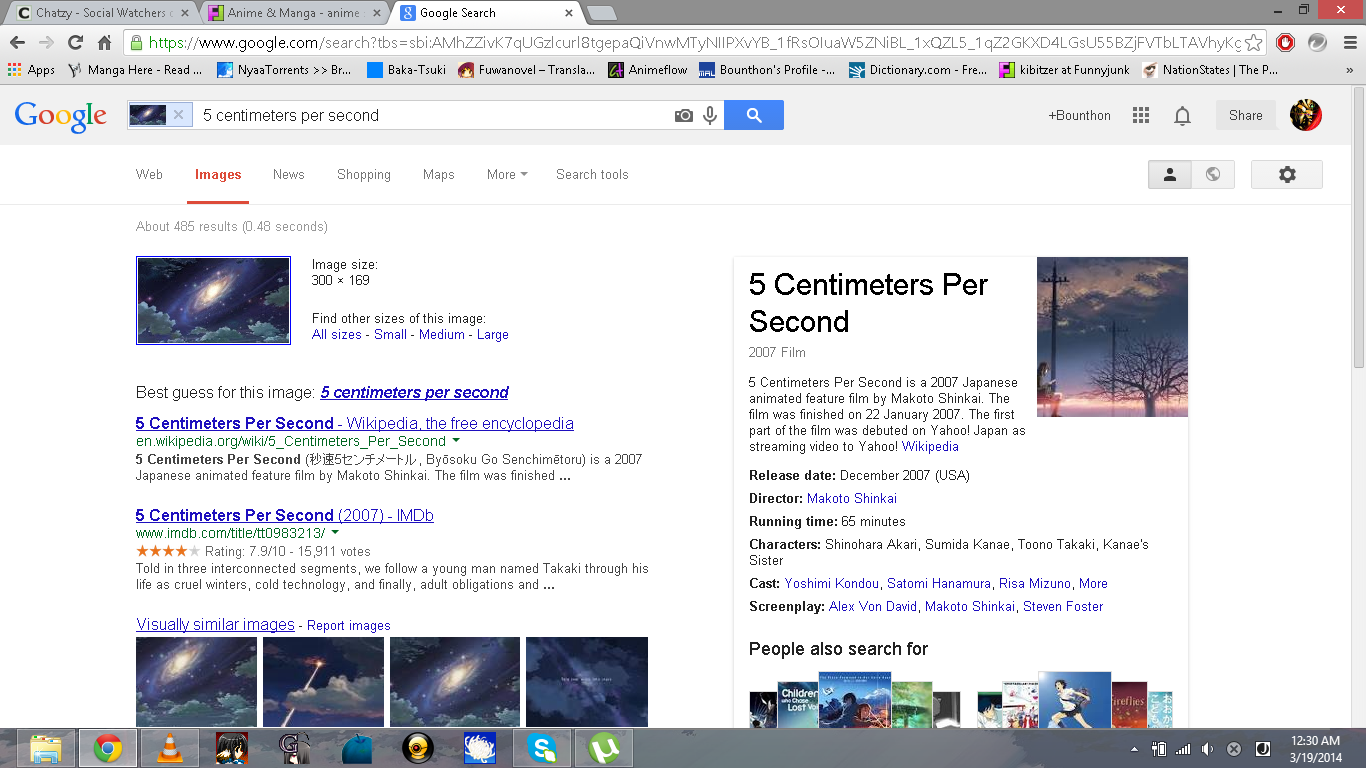Reload the page in Chrome

75,43
